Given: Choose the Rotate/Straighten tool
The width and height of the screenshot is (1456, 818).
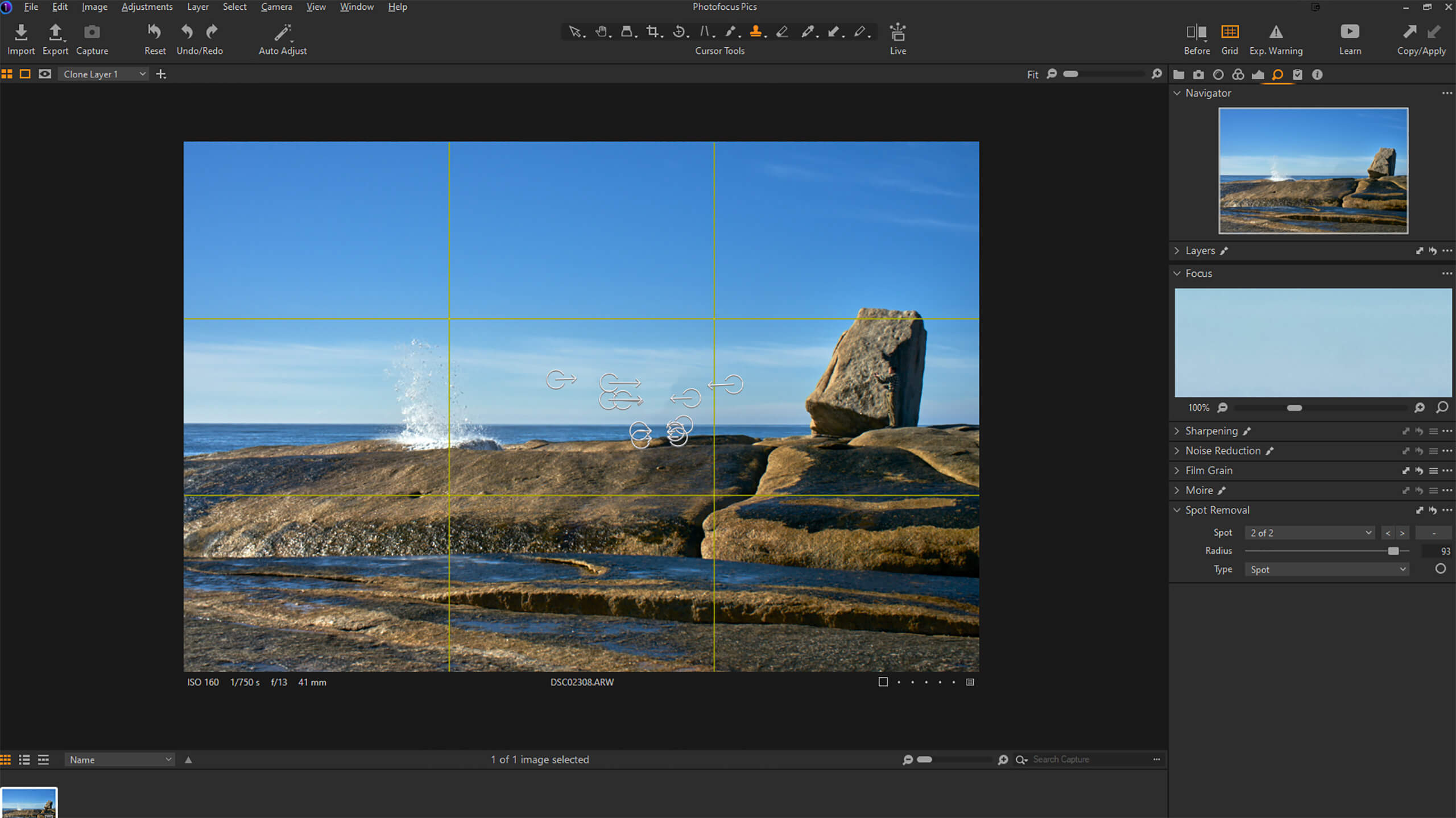Looking at the screenshot, I should coord(679,32).
